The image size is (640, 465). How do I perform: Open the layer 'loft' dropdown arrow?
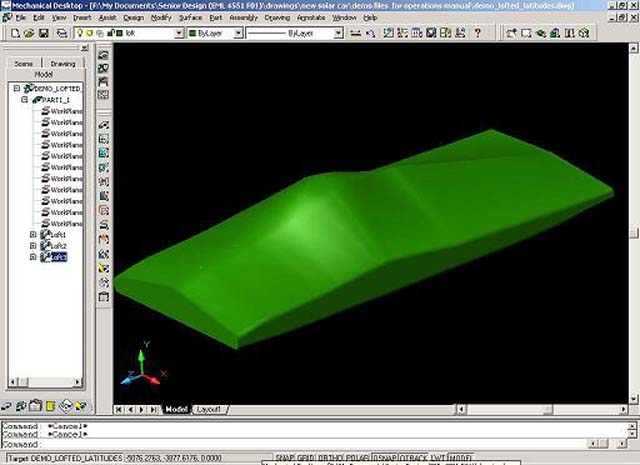[179, 33]
